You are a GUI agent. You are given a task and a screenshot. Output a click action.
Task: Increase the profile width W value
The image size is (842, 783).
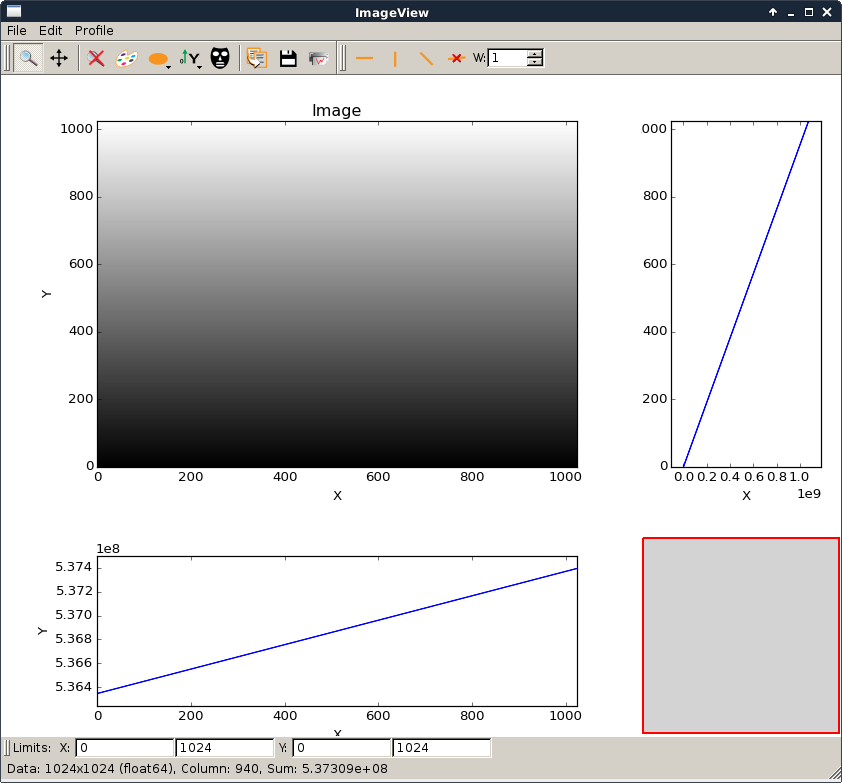tap(535, 53)
